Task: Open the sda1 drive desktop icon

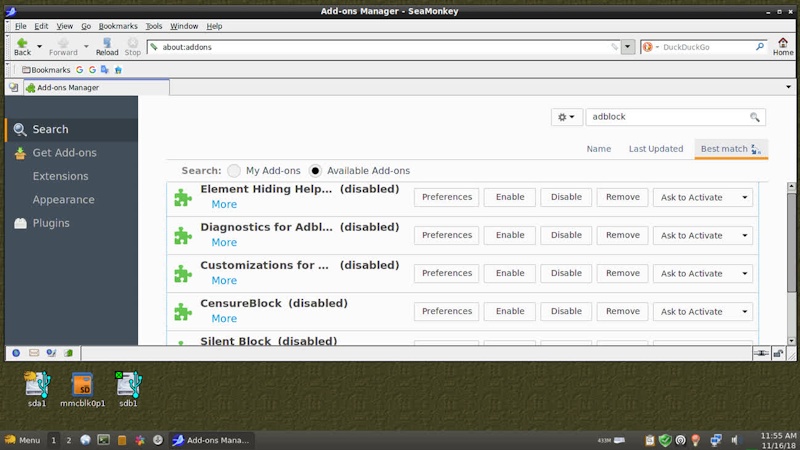Action: click(37, 389)
